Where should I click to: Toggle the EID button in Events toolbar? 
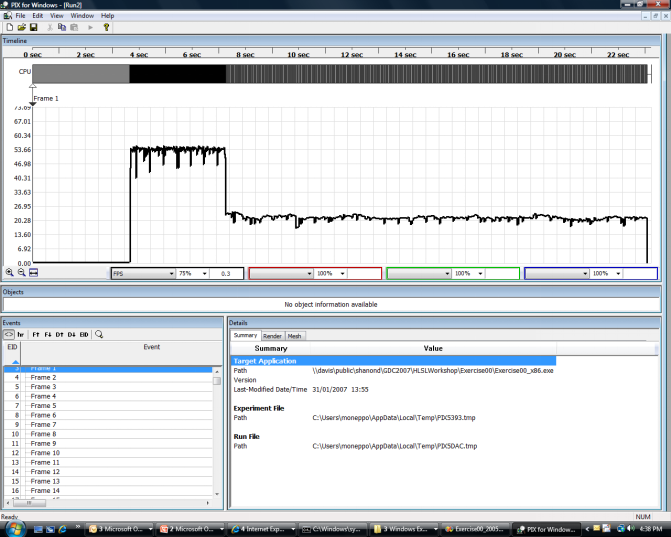pos(84,334)
